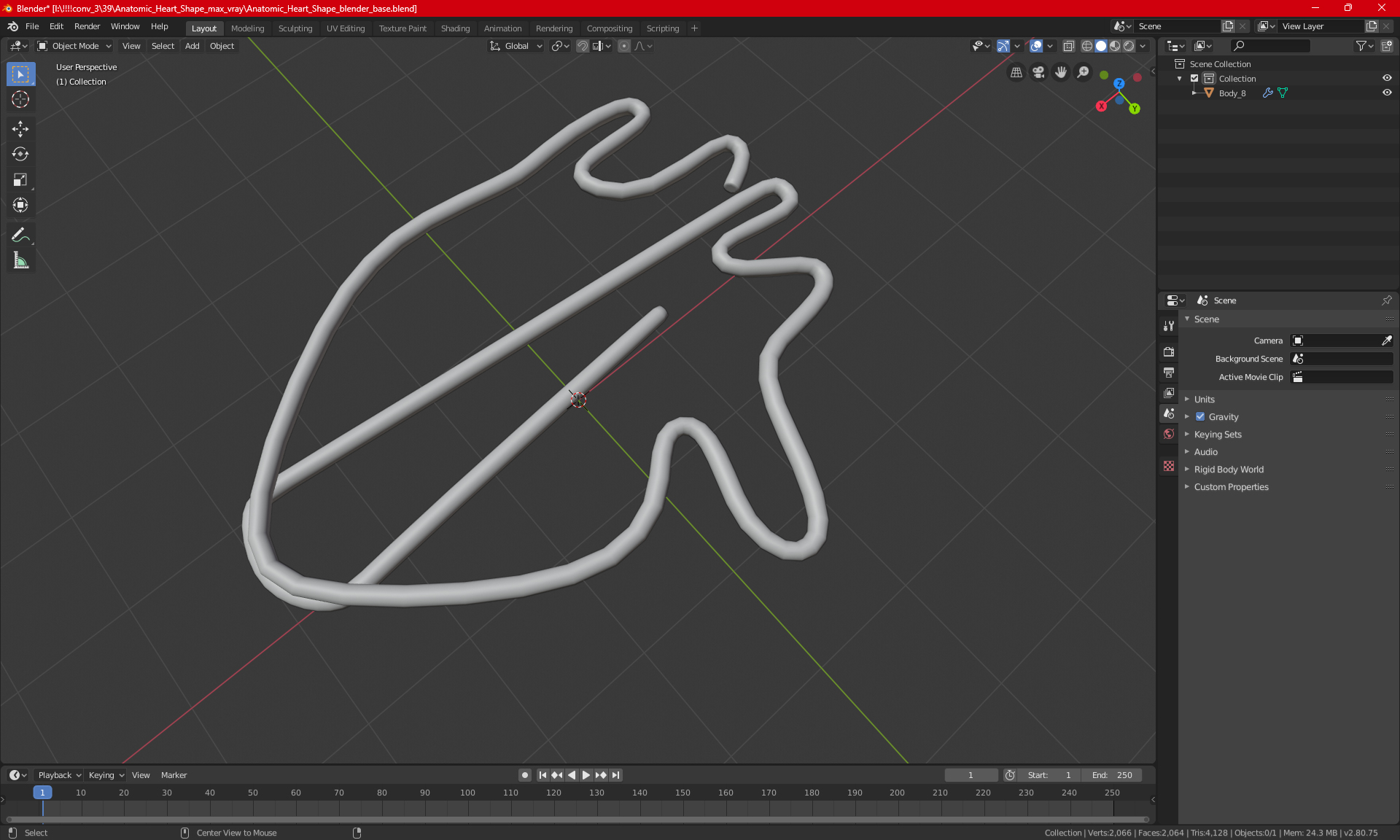Click the current frame number field
This screenshot has width=1400, height=840.
click(971, 775)
